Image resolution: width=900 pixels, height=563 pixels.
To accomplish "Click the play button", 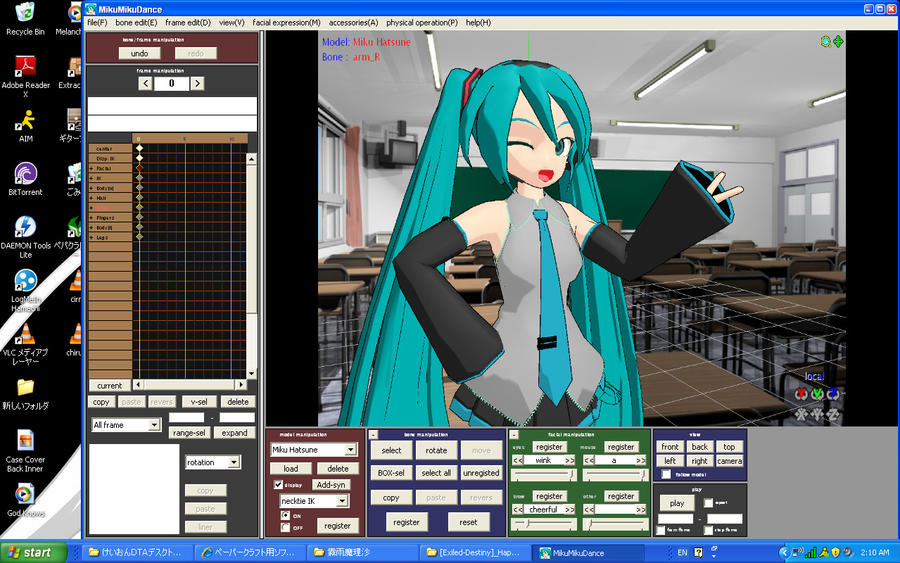I will pos(677,503).
